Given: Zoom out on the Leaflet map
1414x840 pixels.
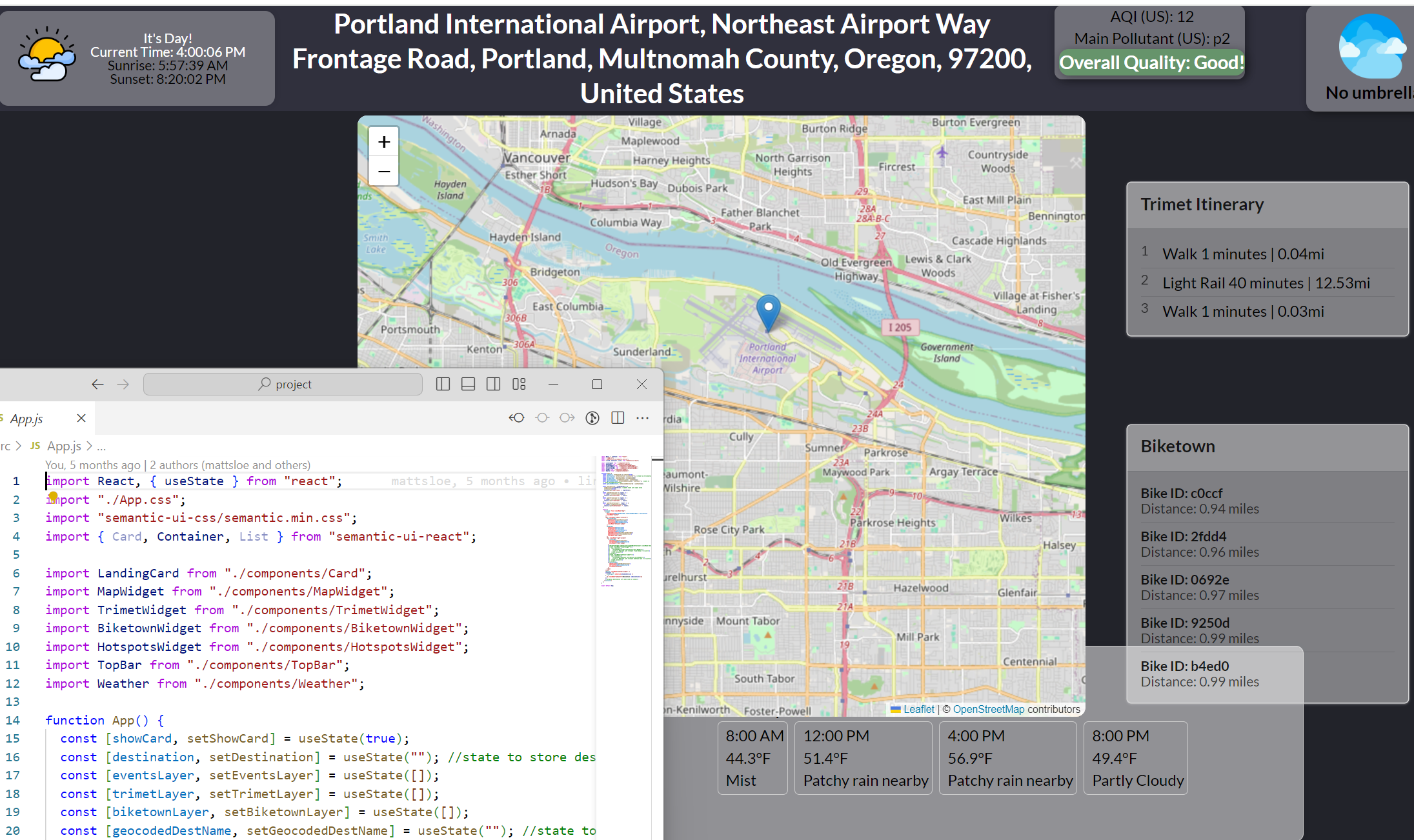Looking at the screenshot, I should (x=384, y=172).
